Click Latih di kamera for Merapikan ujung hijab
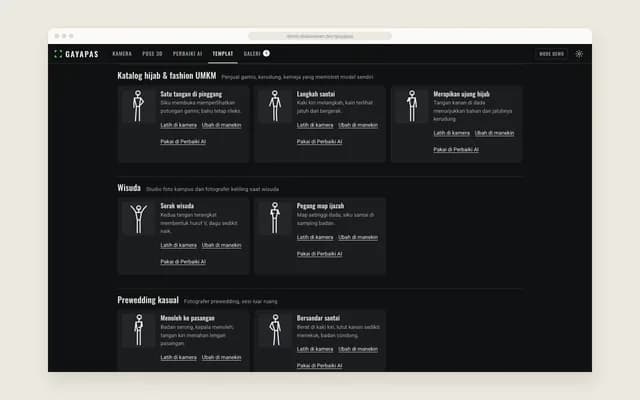 [x=451, y=133]
